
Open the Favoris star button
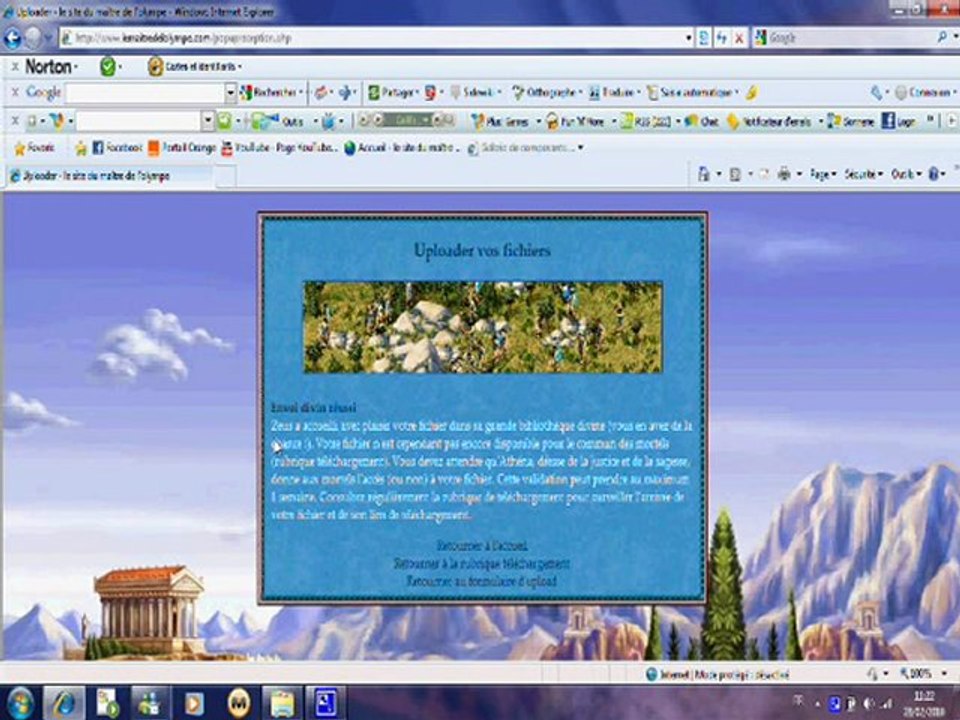coord(34,148)
